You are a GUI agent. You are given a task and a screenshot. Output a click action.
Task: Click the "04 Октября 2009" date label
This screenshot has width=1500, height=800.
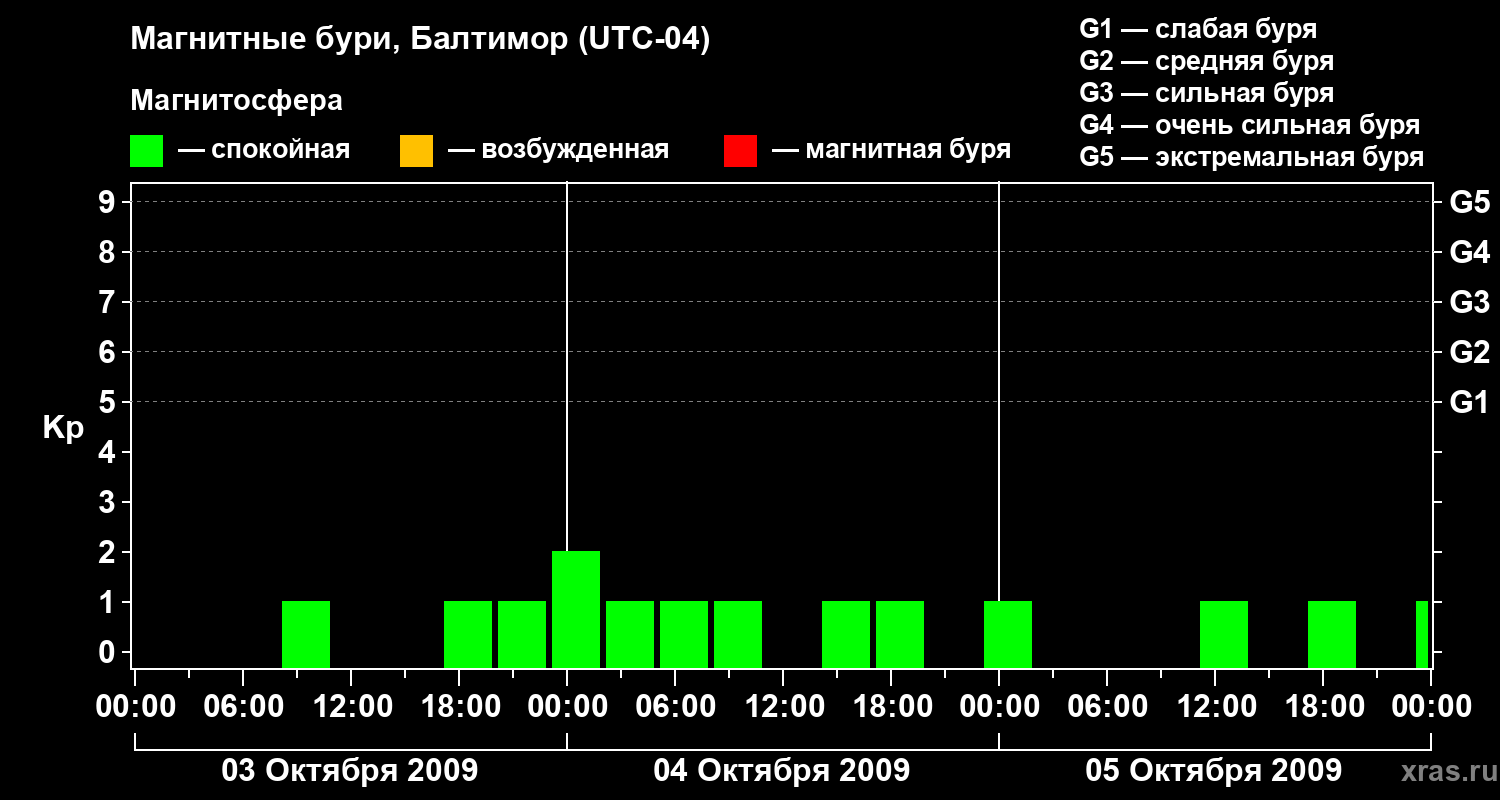(x=781, y=770)
